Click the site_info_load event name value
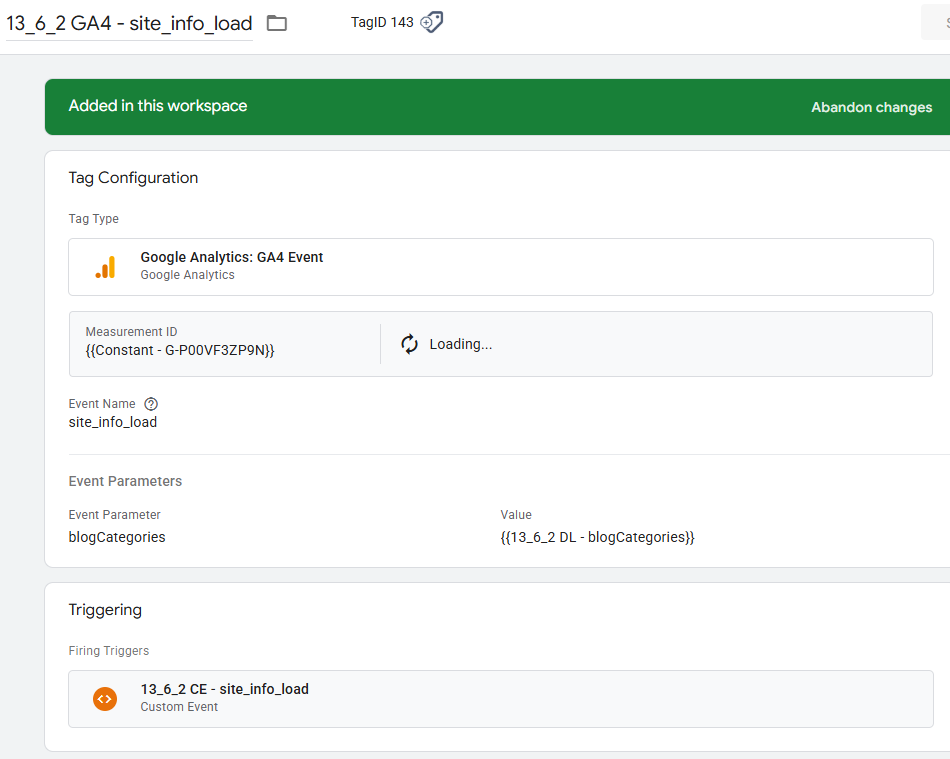Viewport: 950px width, 759px height. coord(113,422)
